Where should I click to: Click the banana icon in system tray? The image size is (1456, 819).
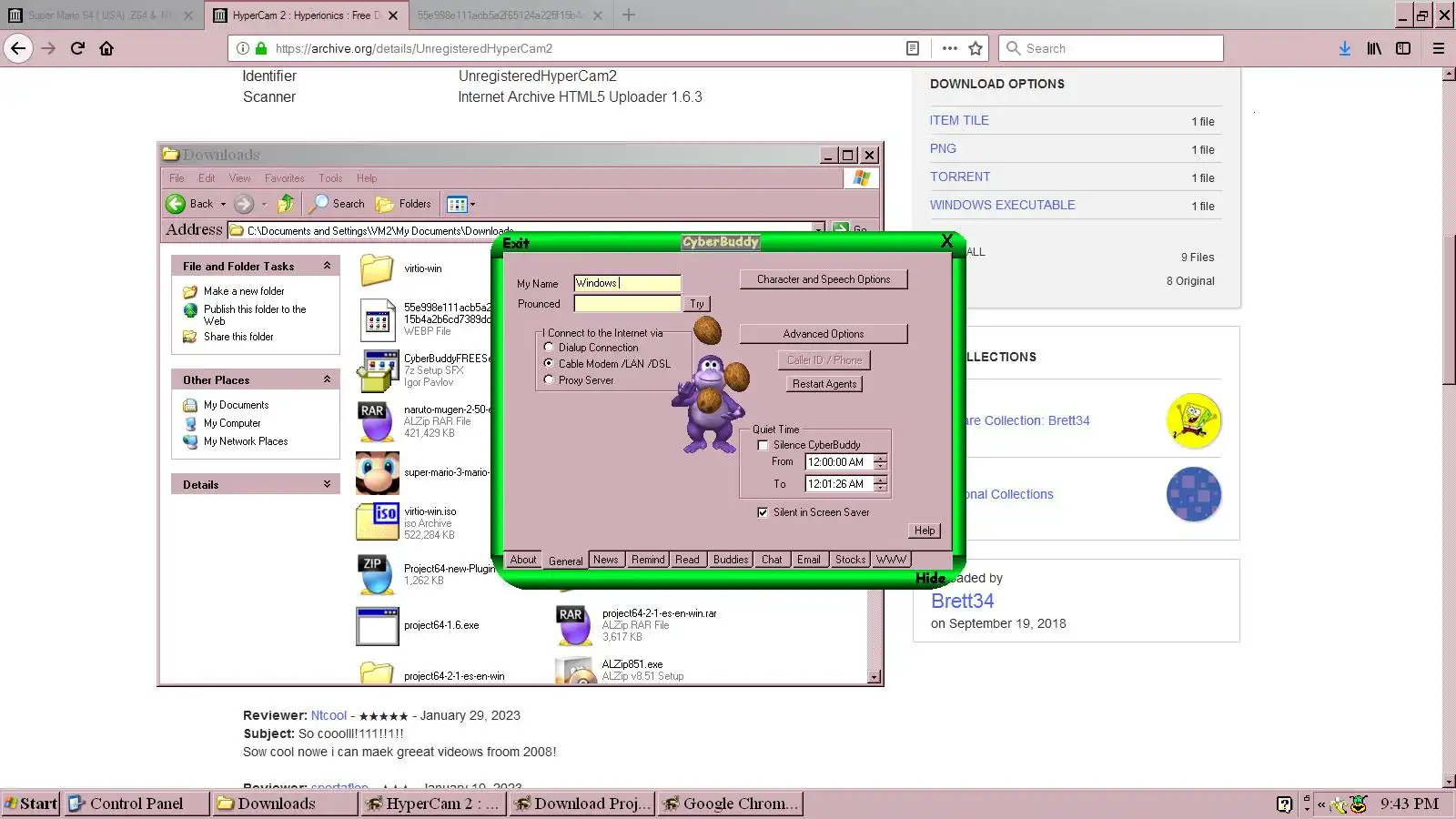click(x=1338, y=804)
